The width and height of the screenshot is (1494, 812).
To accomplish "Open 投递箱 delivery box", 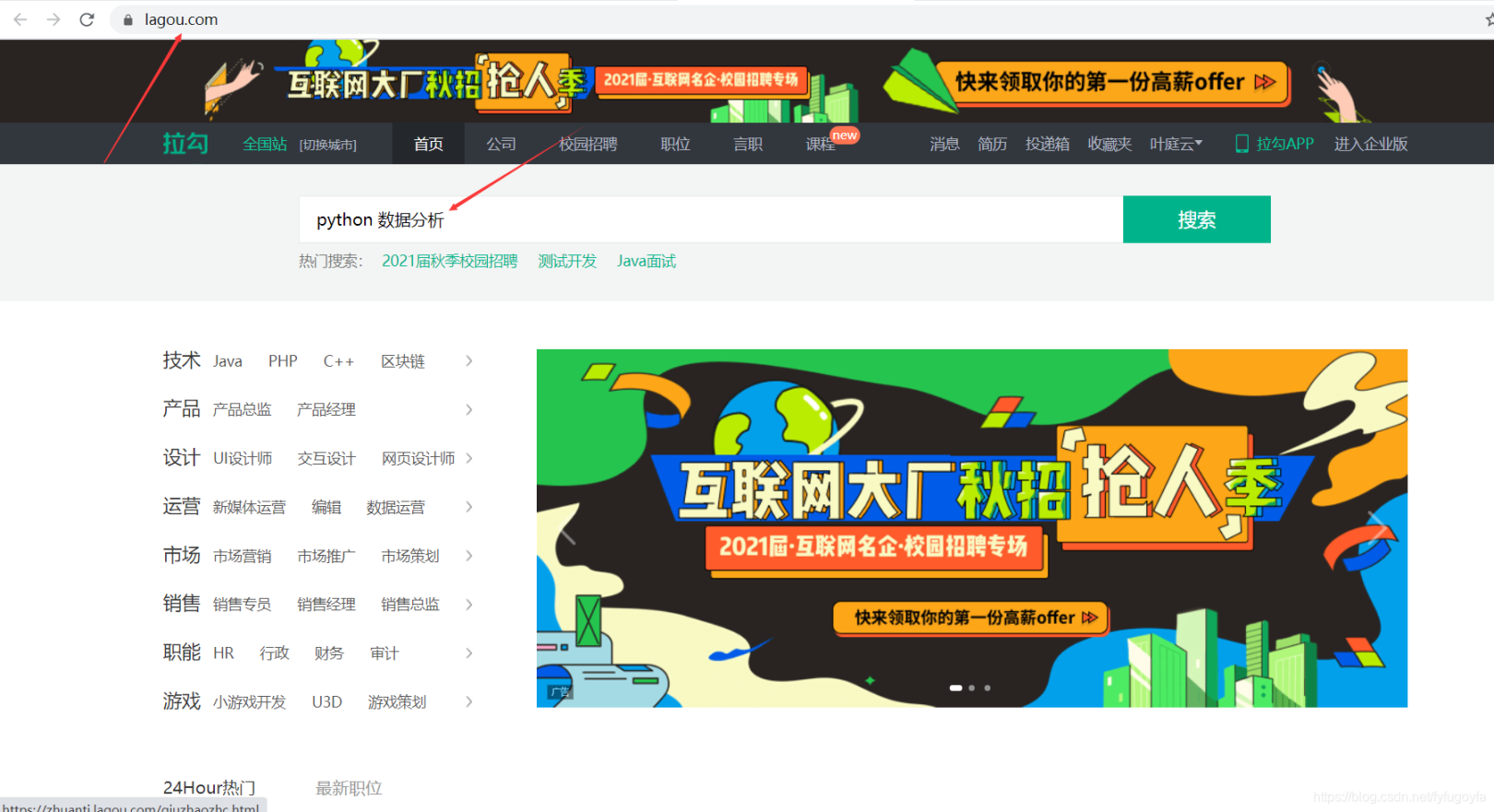I will coord(1048,144).
